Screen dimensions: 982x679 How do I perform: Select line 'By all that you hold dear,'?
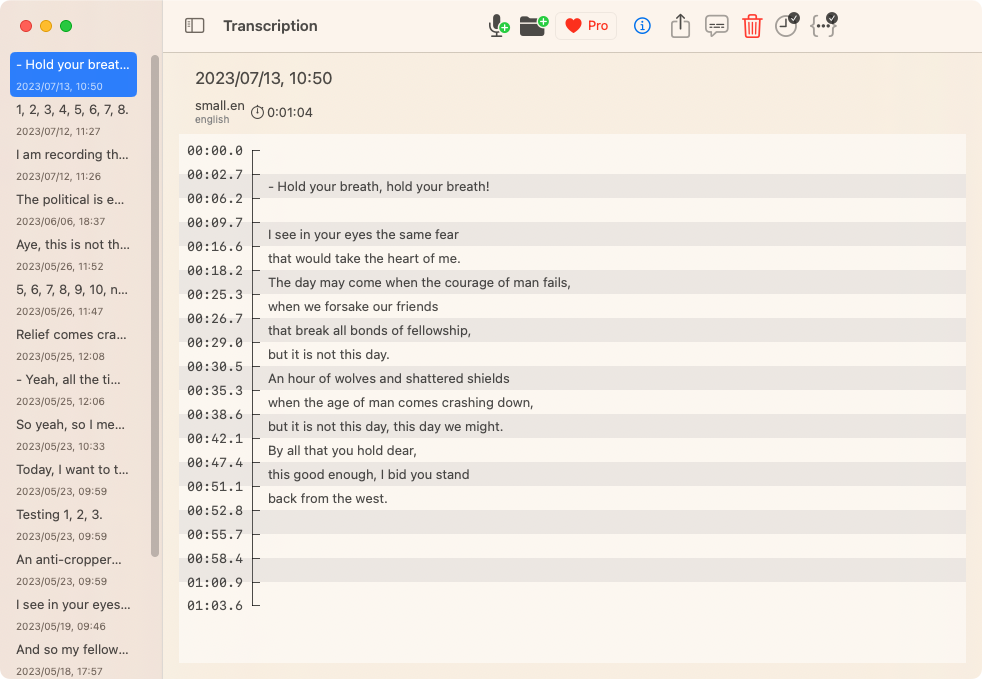342,450
